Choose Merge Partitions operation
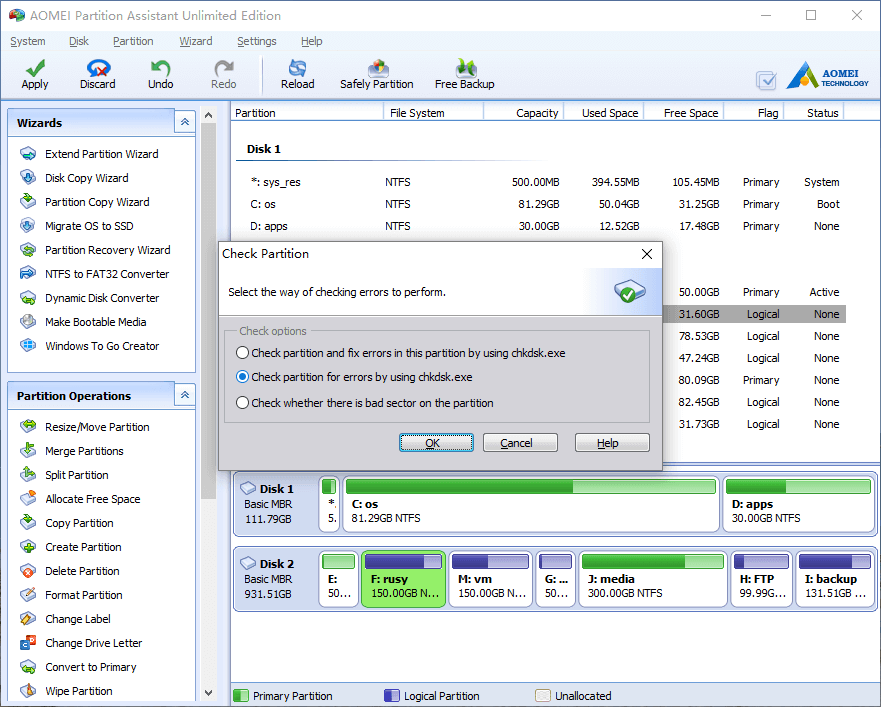881x707 pixels. [x=84, y=451]
